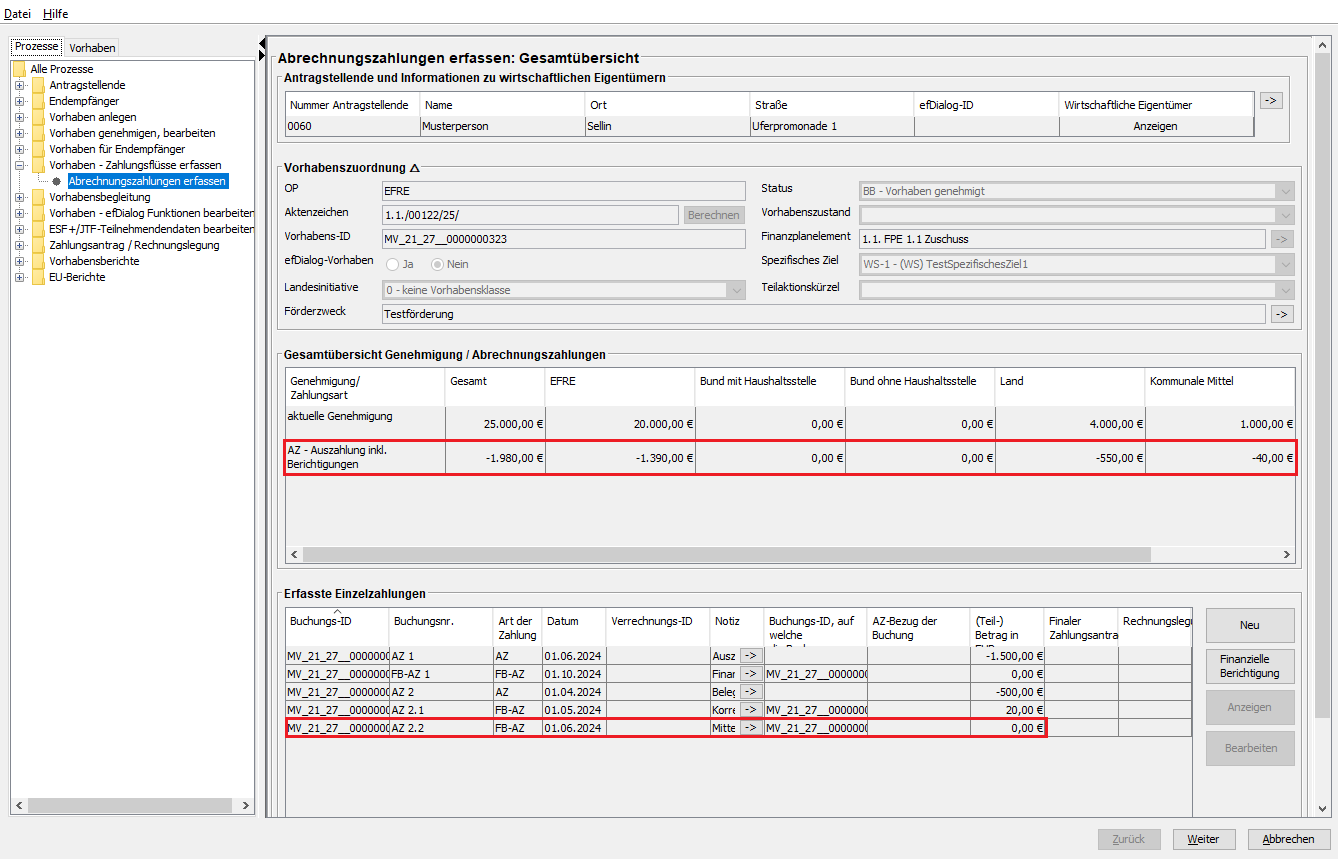The width and height of the screenshot is (1338, 859).
Task: Click arrow button beside Förderzweck field
Action: click(1281, 314)
